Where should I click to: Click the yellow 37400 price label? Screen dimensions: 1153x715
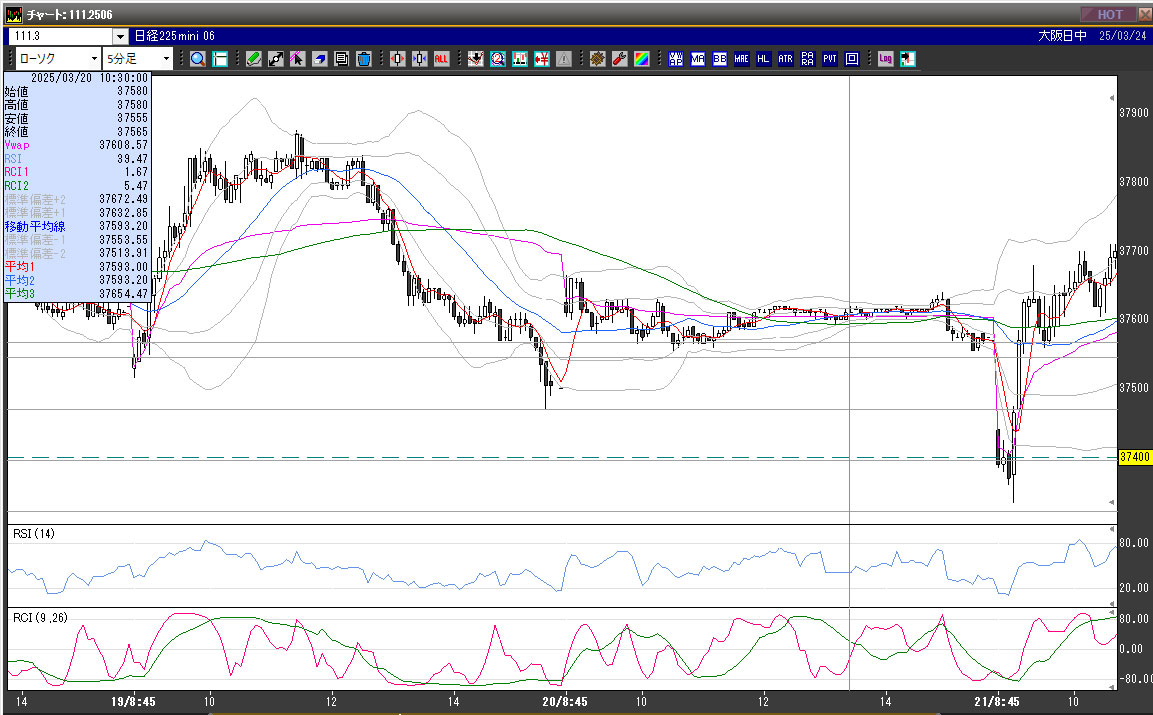click(x=1133, y=456)
